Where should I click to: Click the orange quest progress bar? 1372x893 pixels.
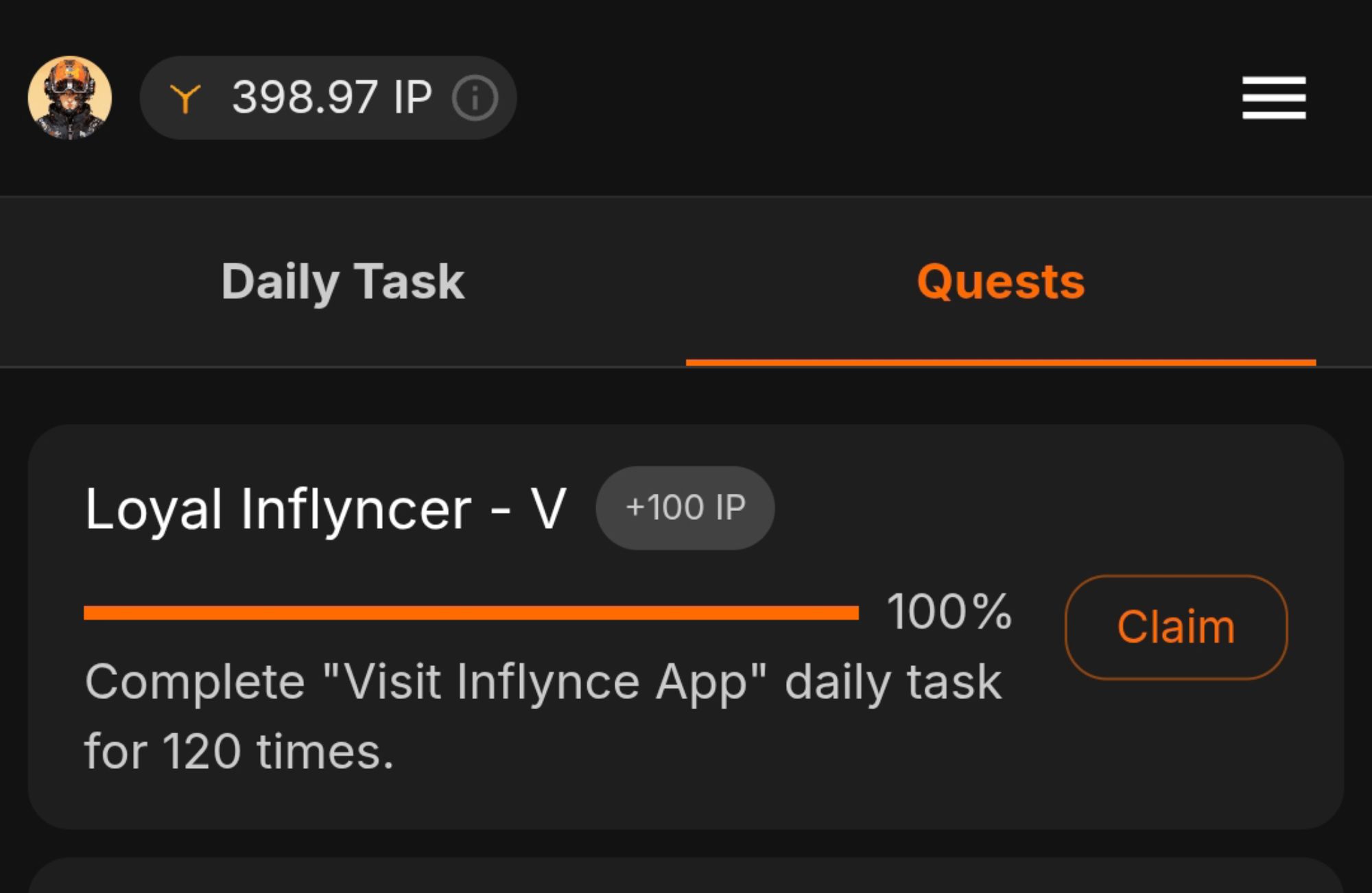pyautogui.click(x=471, y=612)
